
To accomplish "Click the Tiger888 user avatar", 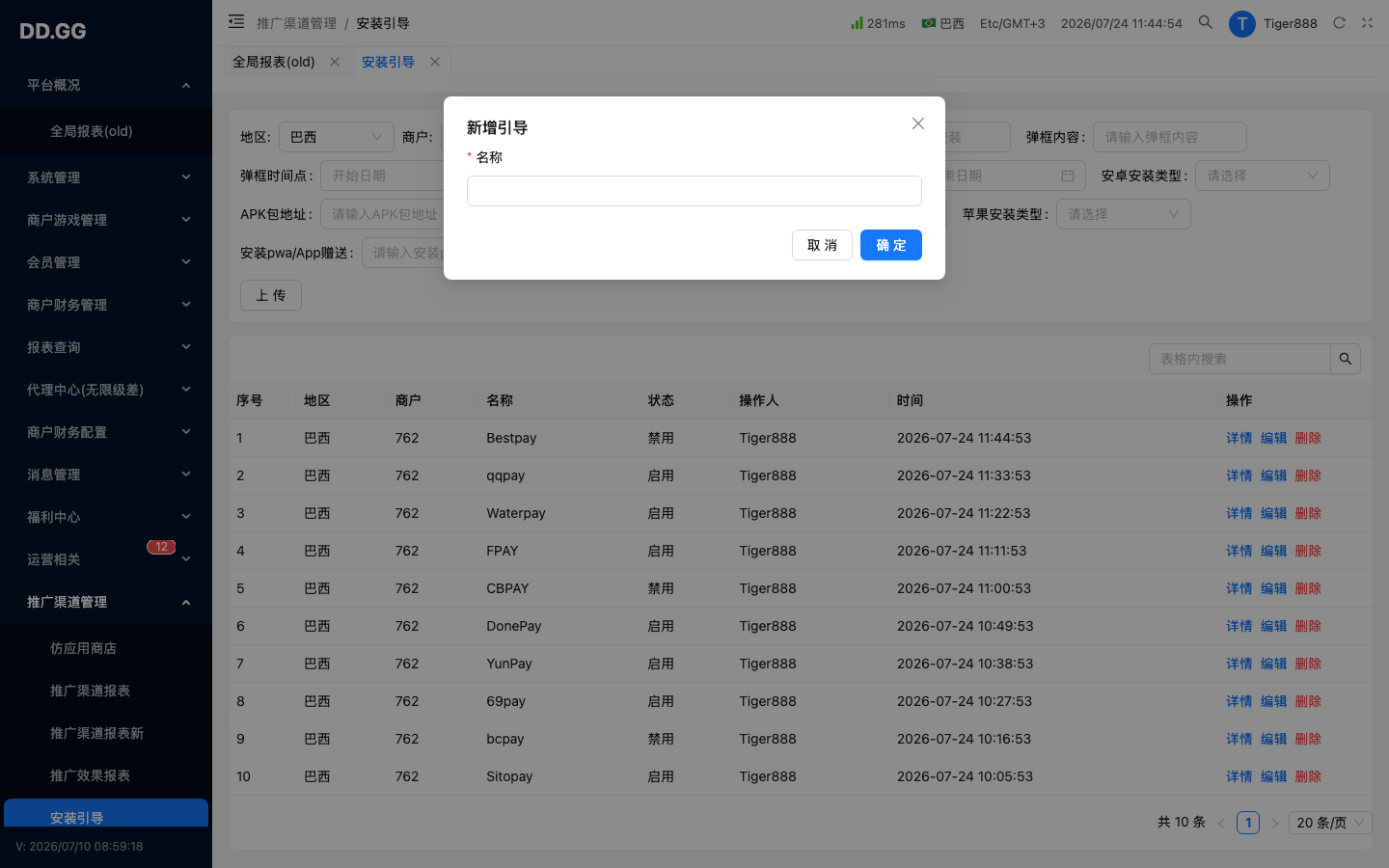I will [1241, 23].
